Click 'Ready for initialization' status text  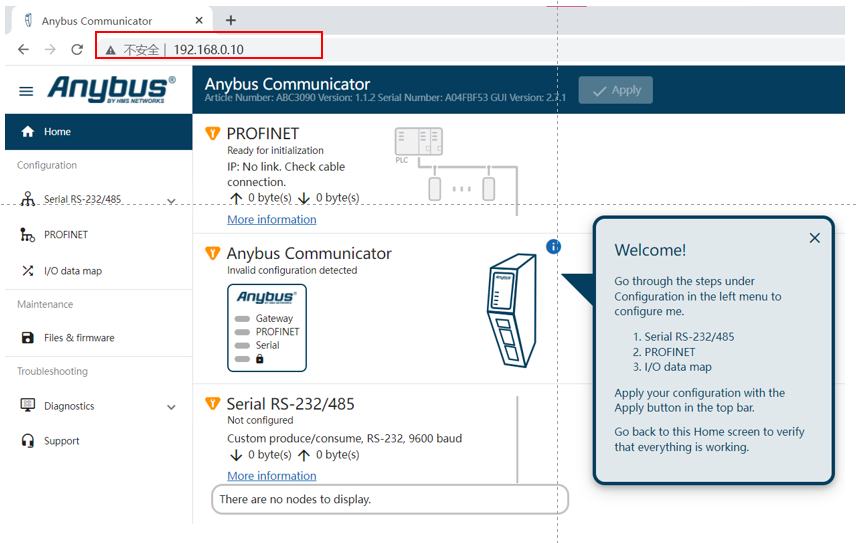(275, 150)
